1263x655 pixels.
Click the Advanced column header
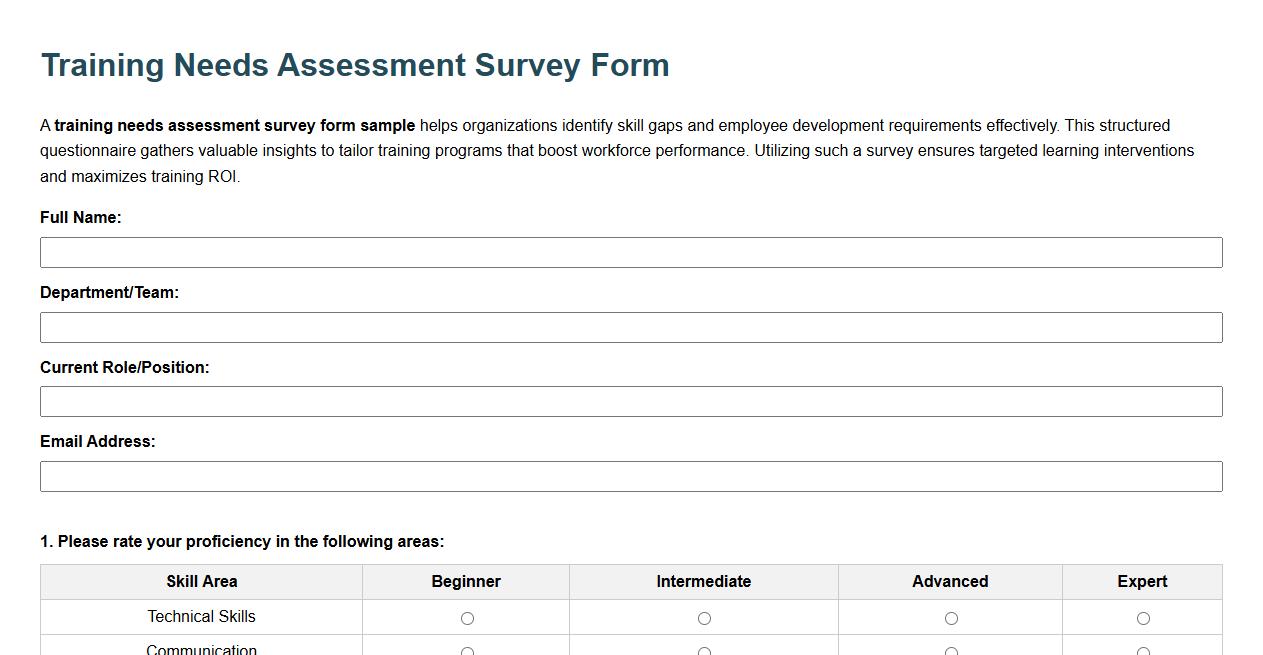coord(951,581)
